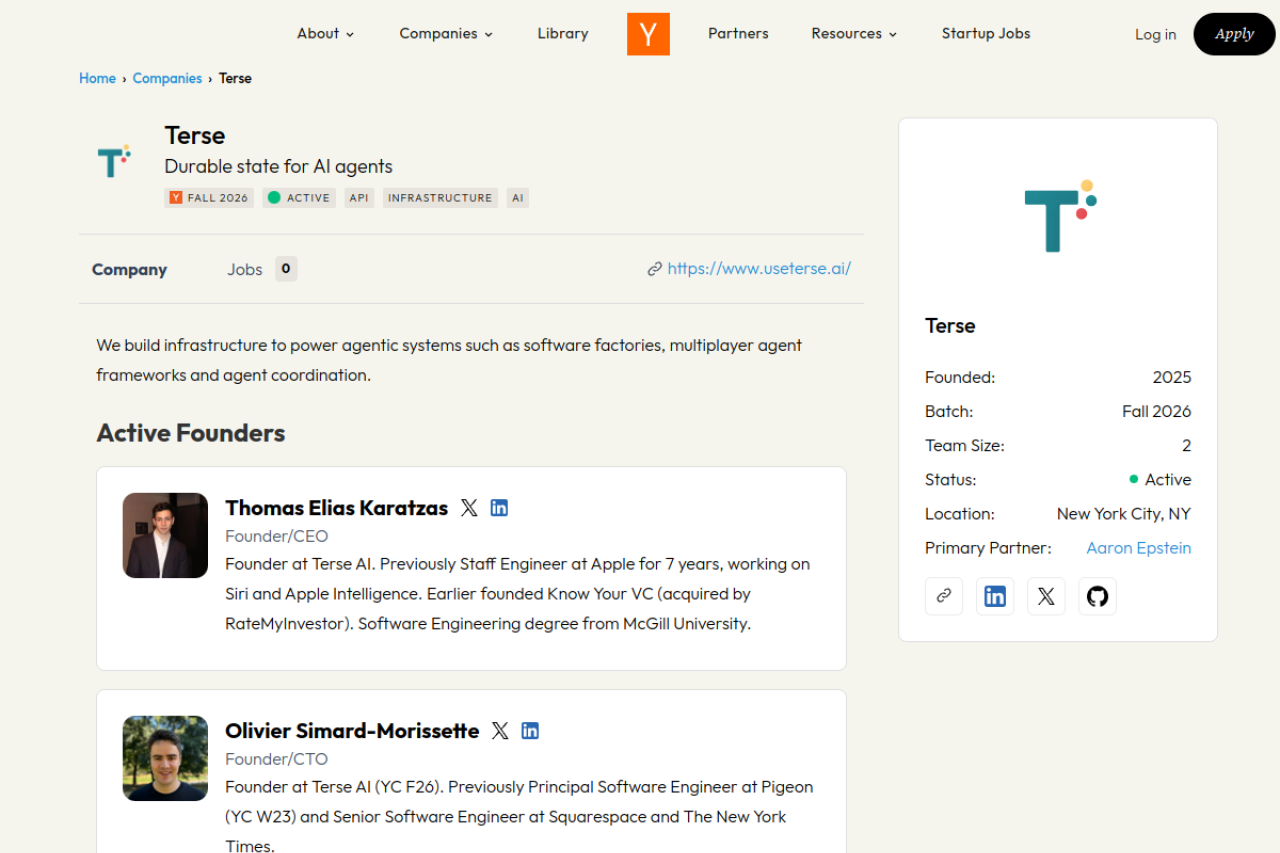Open Terse's GitHub from sidebar card
The image size is (1280, 853).
tap(1097, 596)
